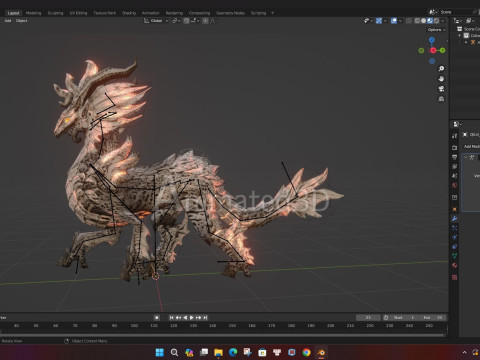The width and height of the screenshot is (480, 360).
Task: Open the Output properties tab icon
Action: (454, 157)
